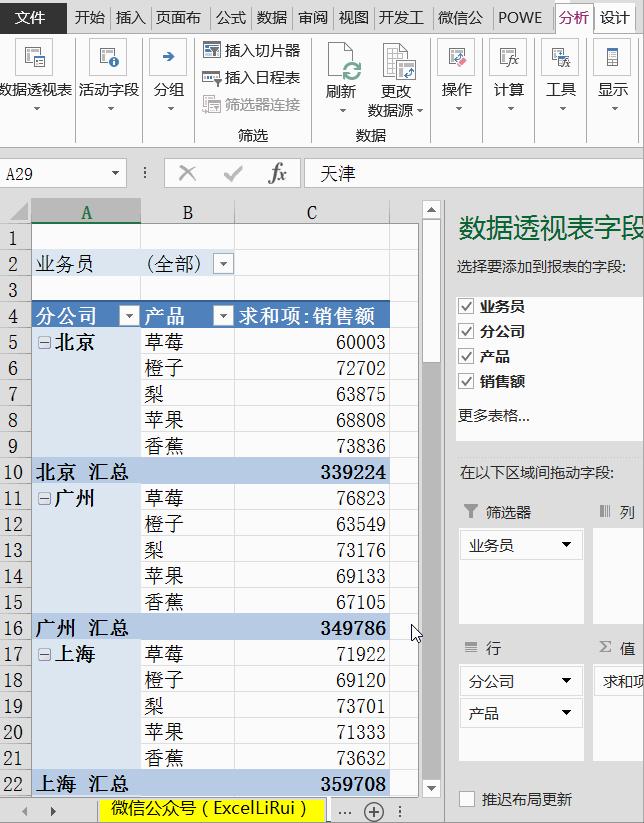Click the formula bar cancel X icon
The height and width of the screenshot is (823, 644).
tap(187, 173)
